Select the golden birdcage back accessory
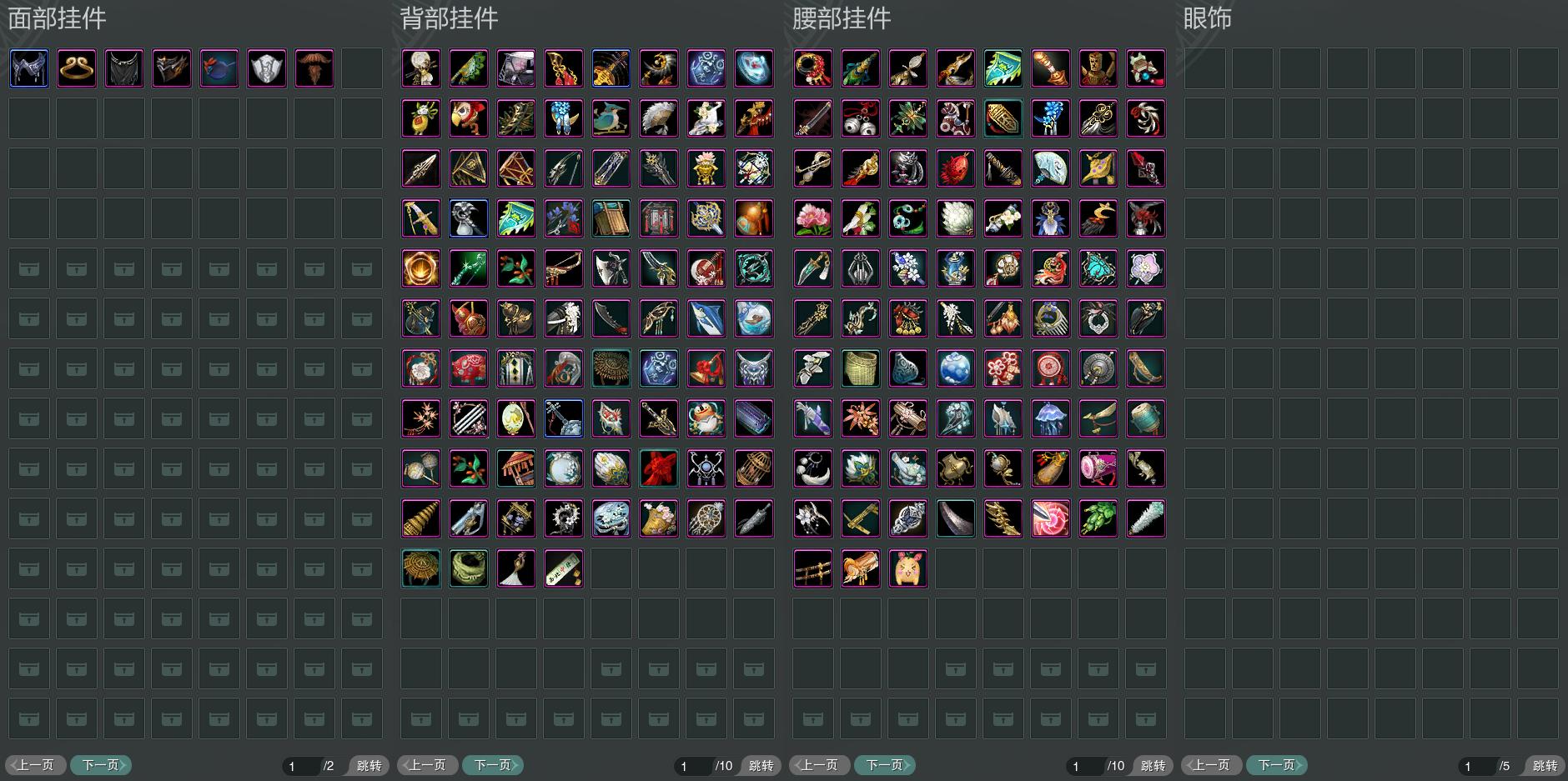The width and height of the screenshot is (1568, 781). (754, 468)
